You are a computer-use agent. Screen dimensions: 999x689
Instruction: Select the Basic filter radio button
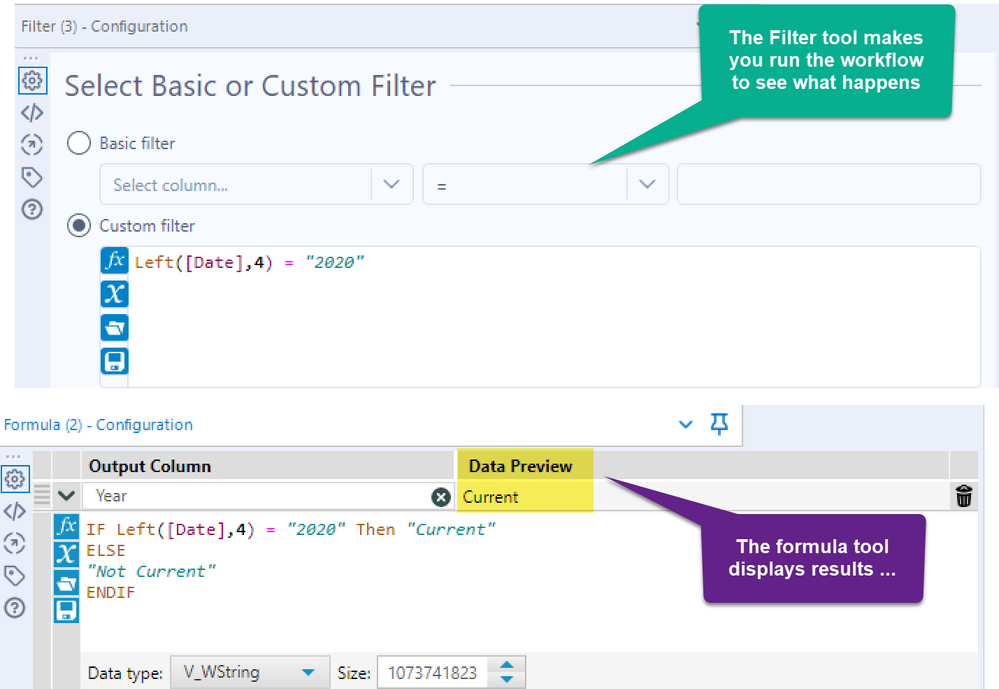pos(79,143)
